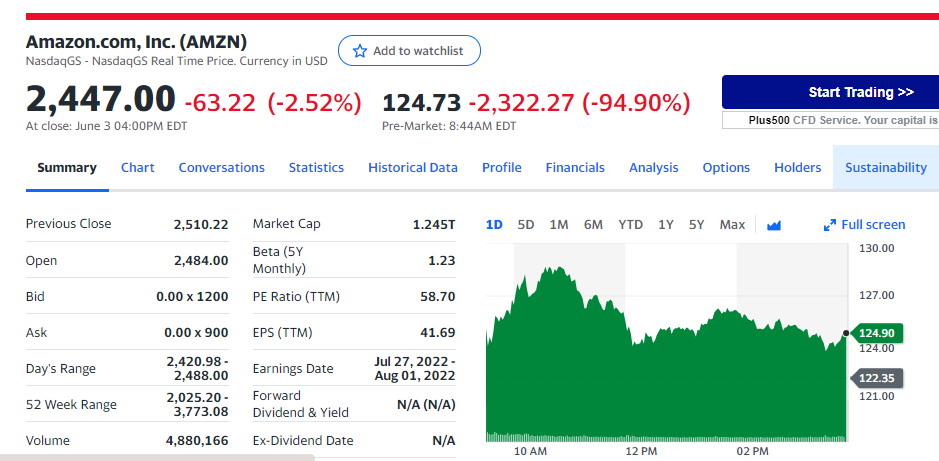Click the PE Ratio value 58.70
The width and height of the screenshot is (939, 461).
[438, 296]
